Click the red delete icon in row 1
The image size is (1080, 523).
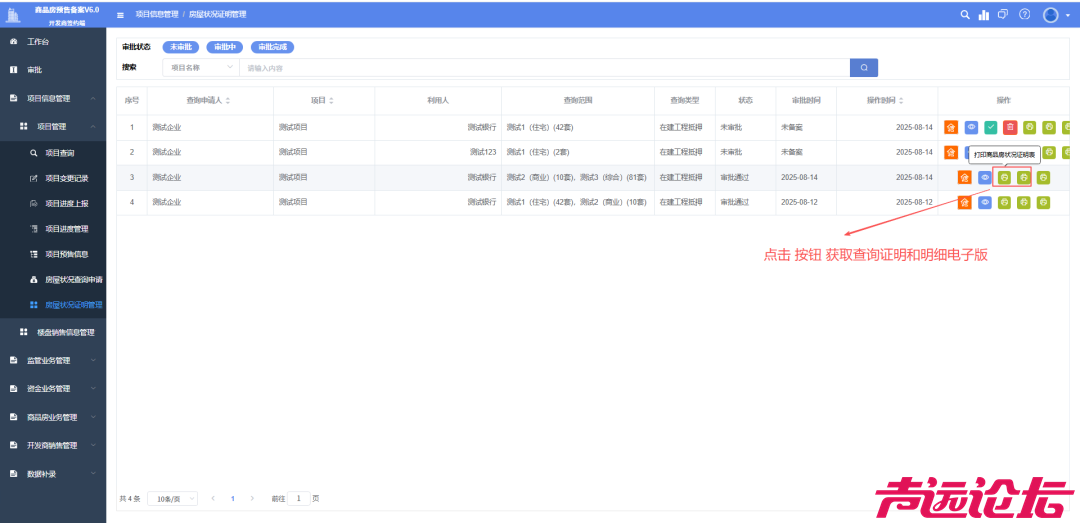pyautogui.click(x=1010, y=127)
